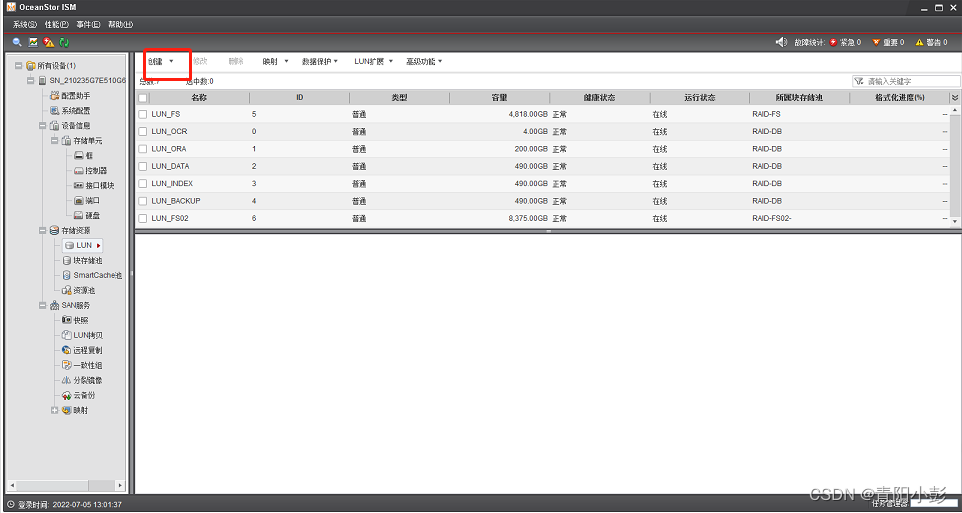962x513 pixels.
Task: Open the 事件(E) menu
Action: point(88,25)
